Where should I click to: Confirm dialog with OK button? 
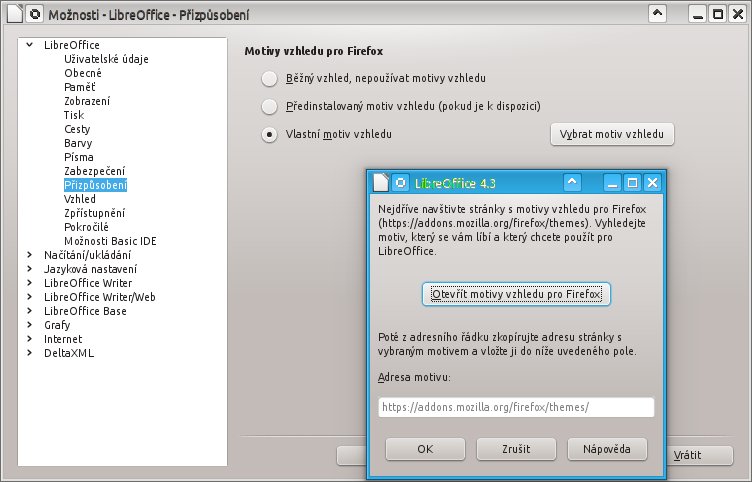pyautogui.click(x=425, y=449)
